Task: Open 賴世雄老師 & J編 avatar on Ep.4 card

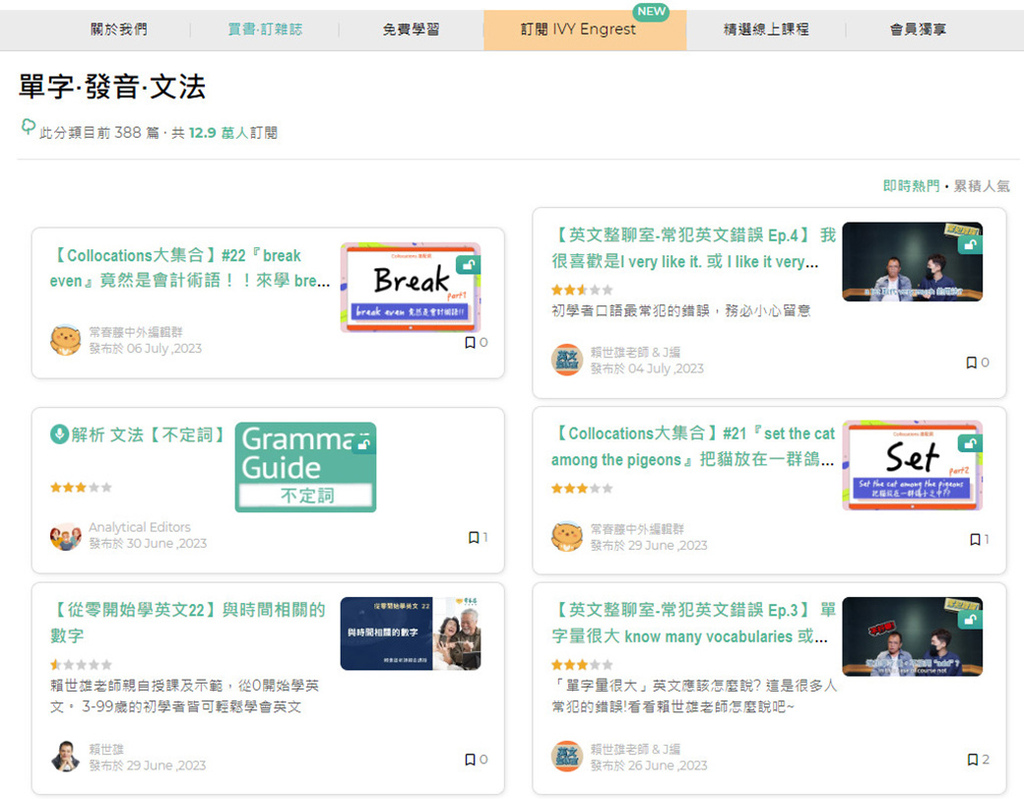Action: 567,359
